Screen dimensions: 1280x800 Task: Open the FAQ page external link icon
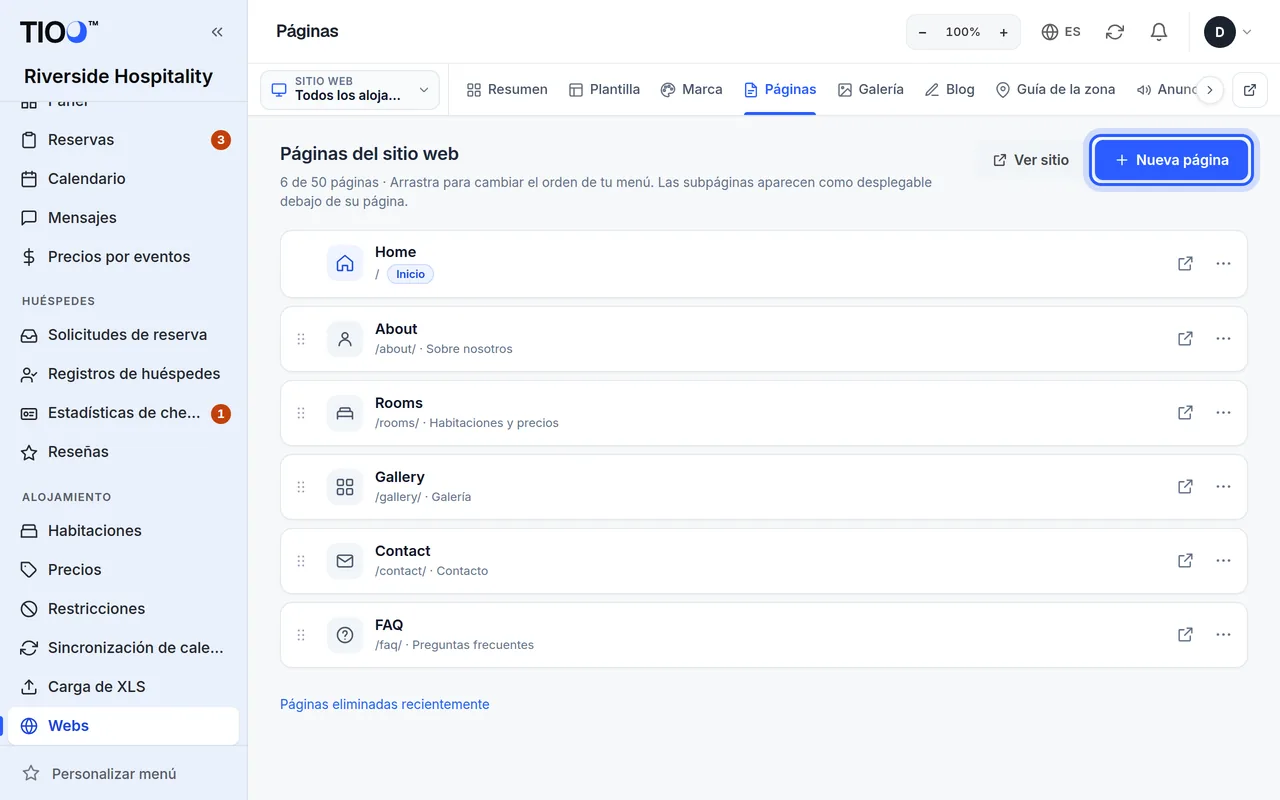pyautogui.click(x=1185, y=635)
